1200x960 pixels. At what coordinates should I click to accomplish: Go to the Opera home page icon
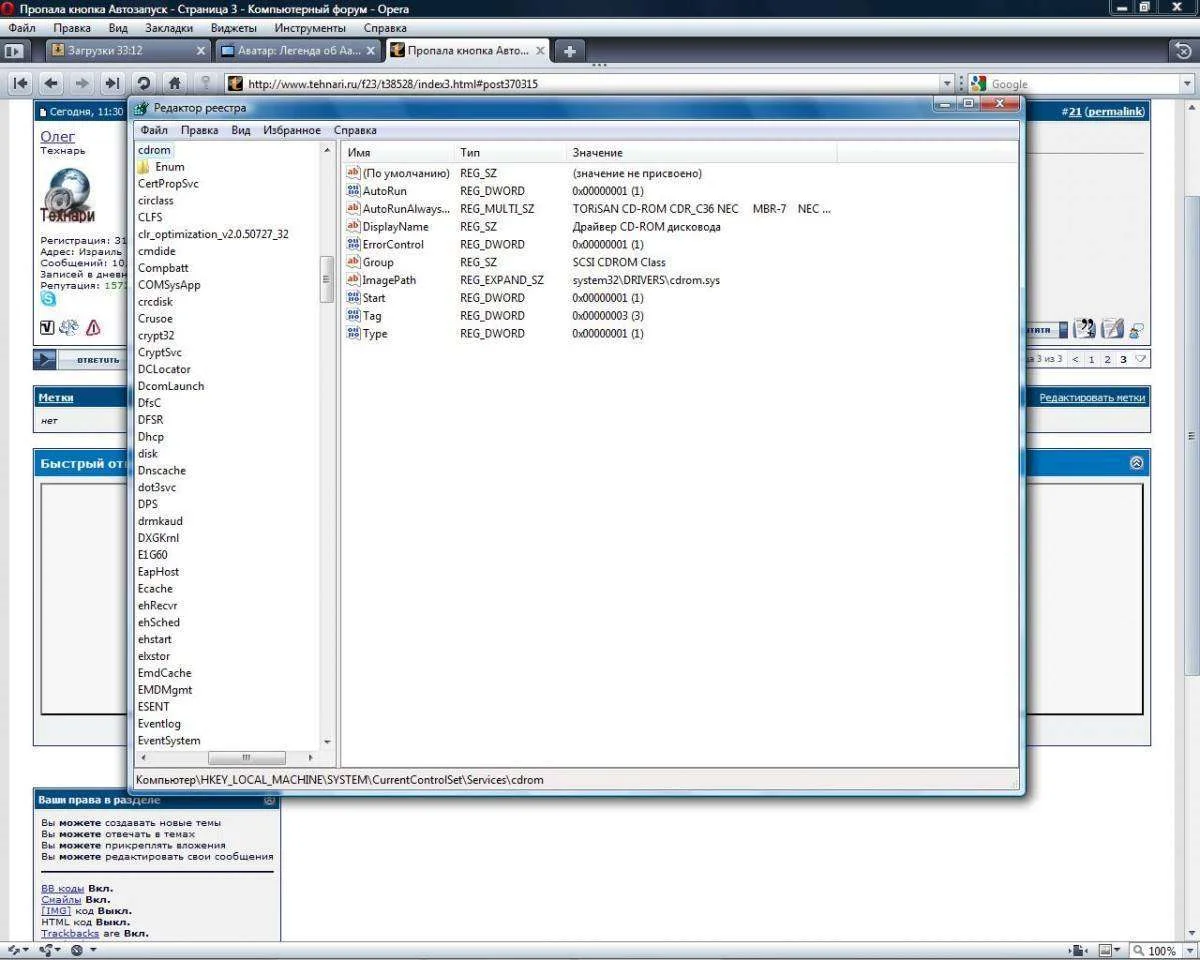point(174,84)
